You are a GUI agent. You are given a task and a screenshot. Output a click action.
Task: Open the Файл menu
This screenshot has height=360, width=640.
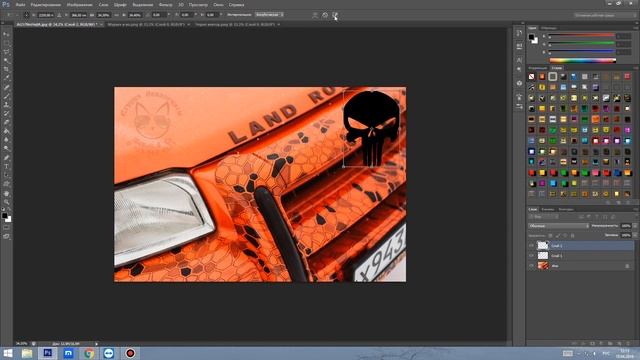coord(20,4)
